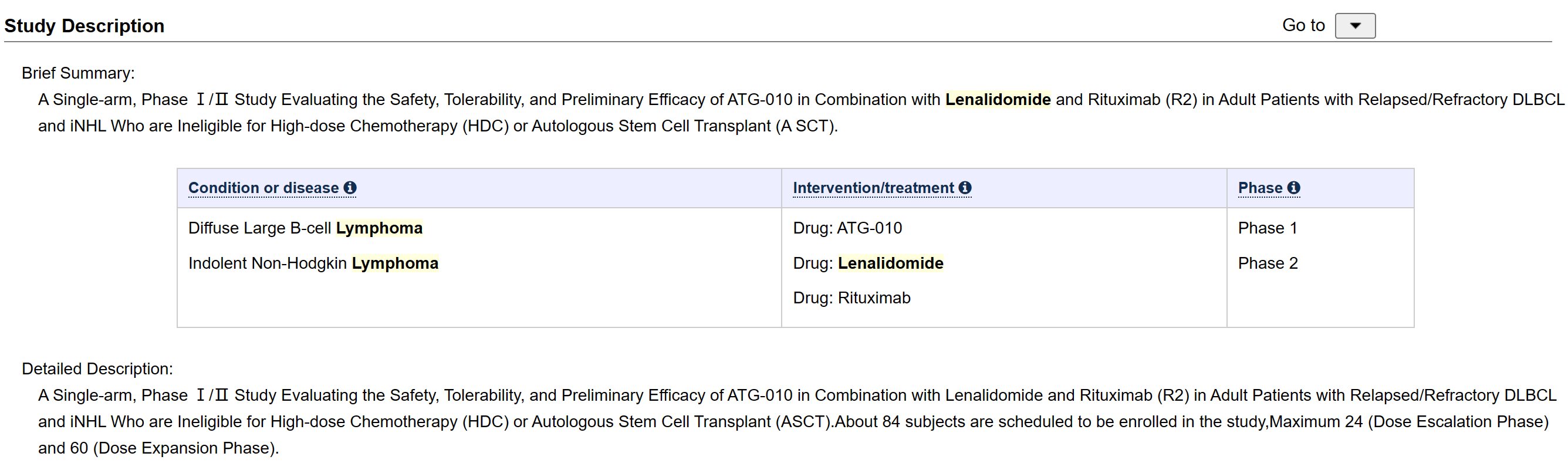Image resolution: width=1568 pixels, height=470 pixels.
Task: Click the Condition or disease header link
Action: click(x=263, y=188)
